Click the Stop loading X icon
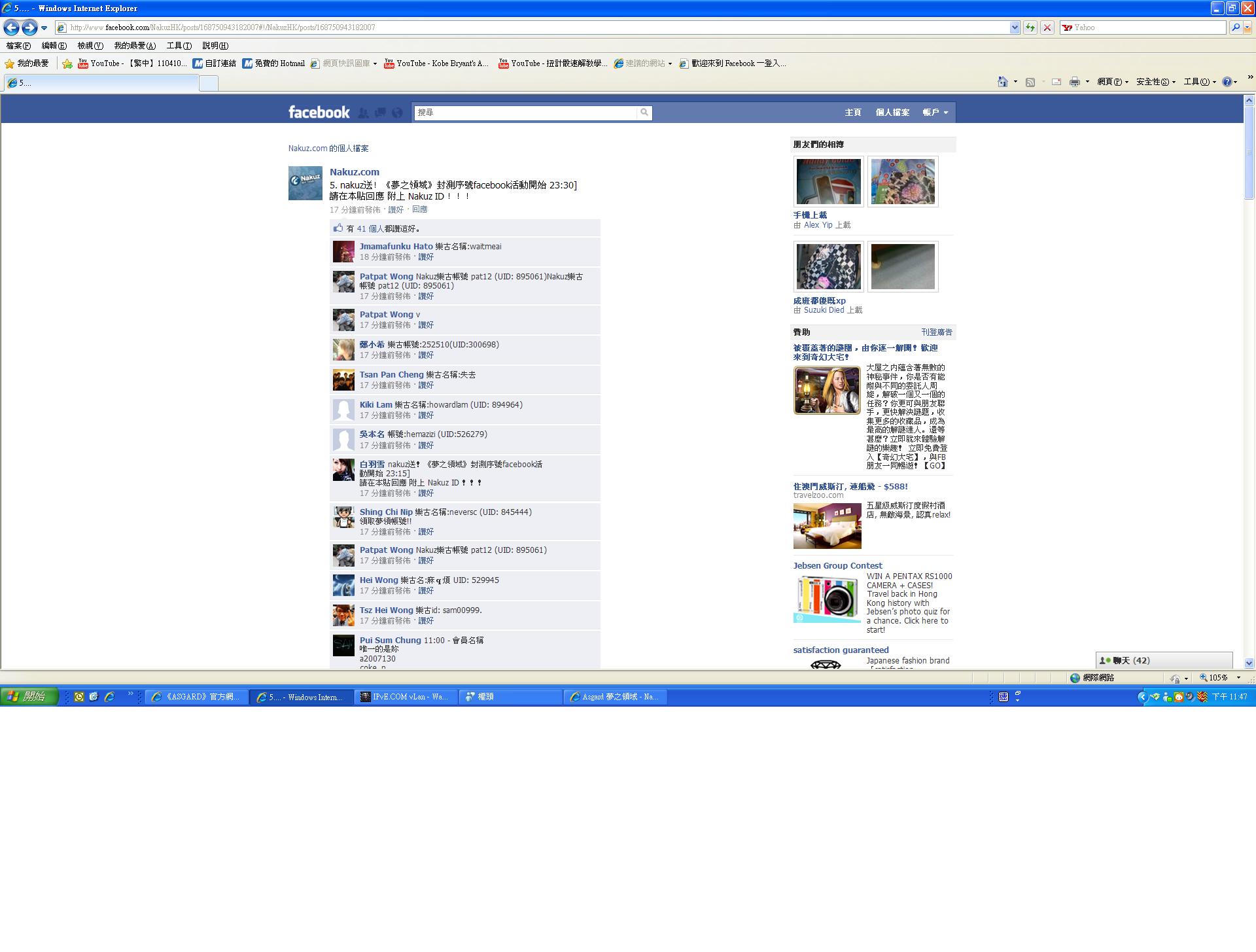The height and width of the screenshot is (952, 1256). click(1047, 27)
